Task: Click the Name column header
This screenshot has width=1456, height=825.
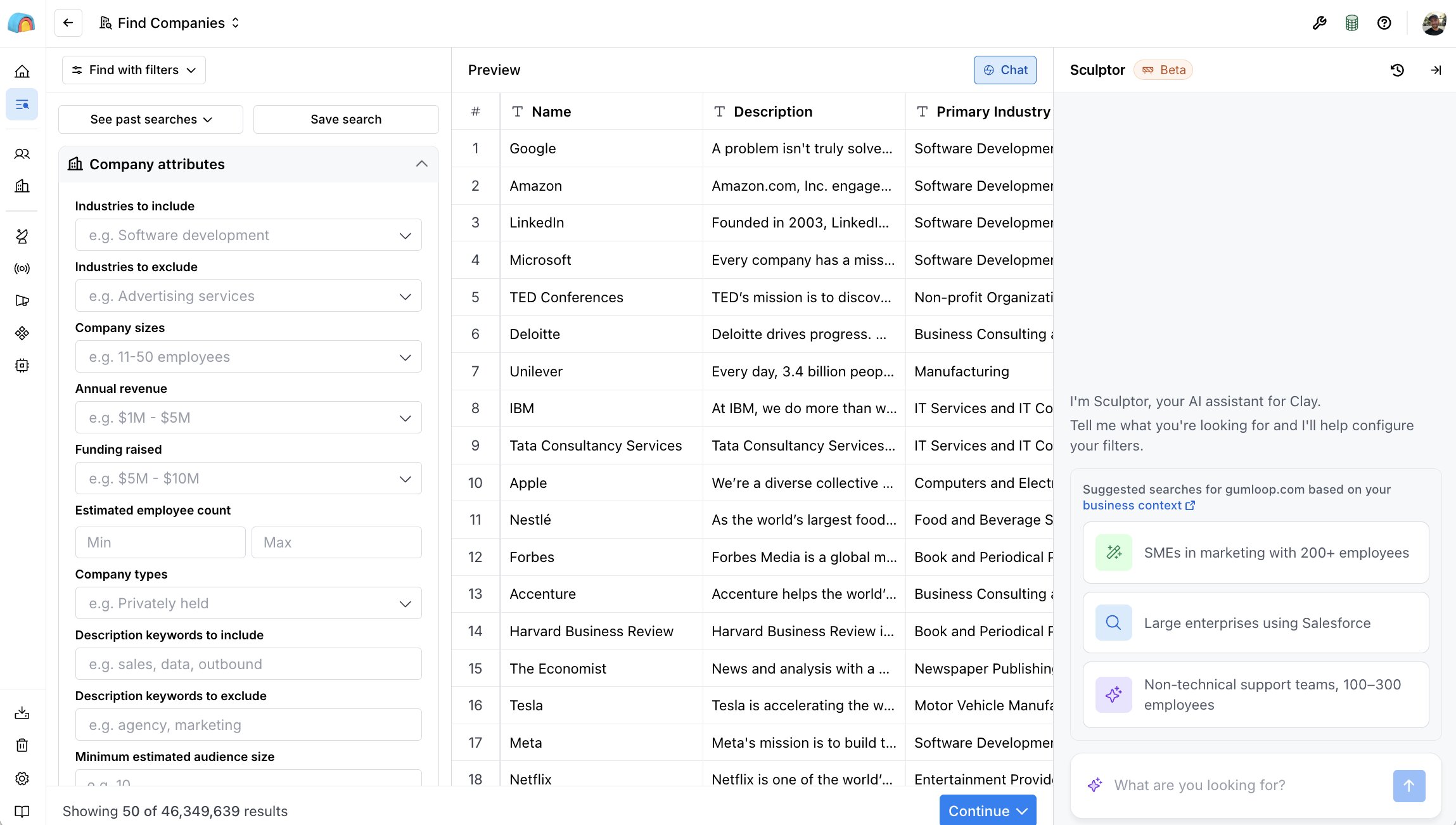Action: coord(601,112)
